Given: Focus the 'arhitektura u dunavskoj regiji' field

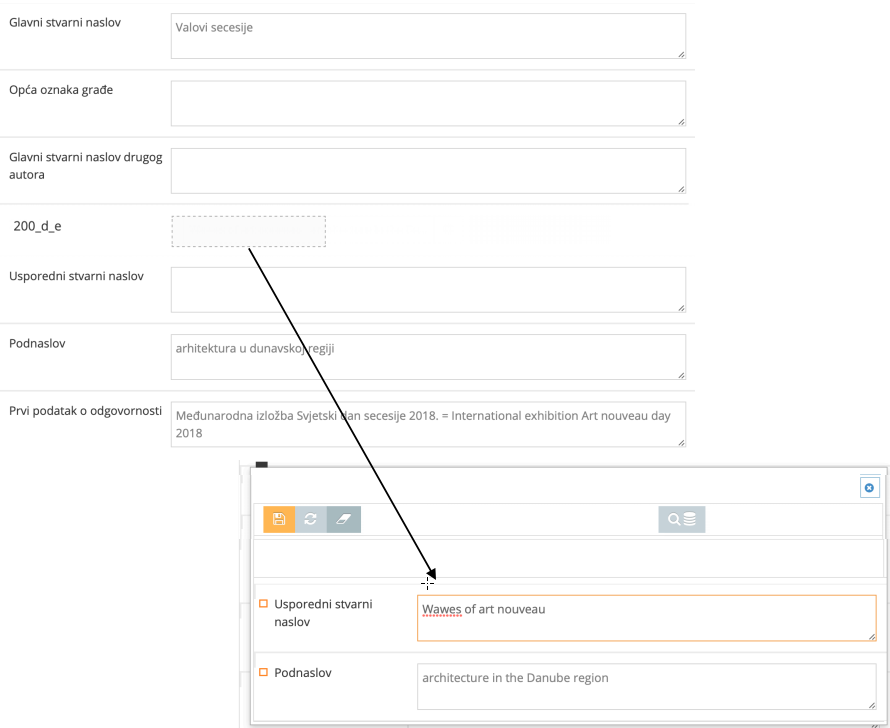Looking at the screenshot, I should (x=428, y=356).
